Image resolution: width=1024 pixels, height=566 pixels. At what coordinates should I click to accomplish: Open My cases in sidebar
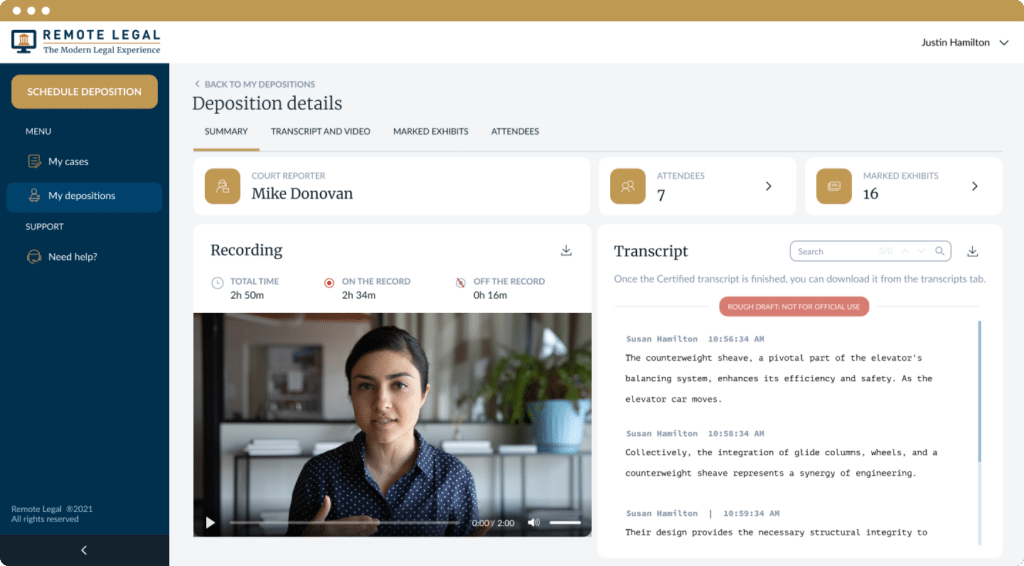pyautogui.click(x=68, y=161)
